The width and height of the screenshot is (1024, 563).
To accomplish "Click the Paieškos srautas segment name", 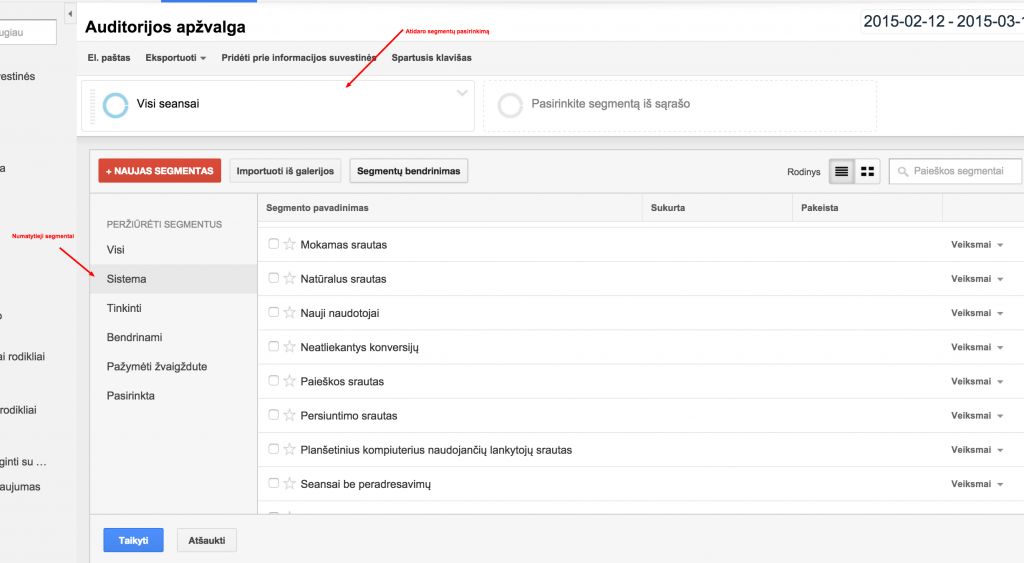I will [342, 381].
